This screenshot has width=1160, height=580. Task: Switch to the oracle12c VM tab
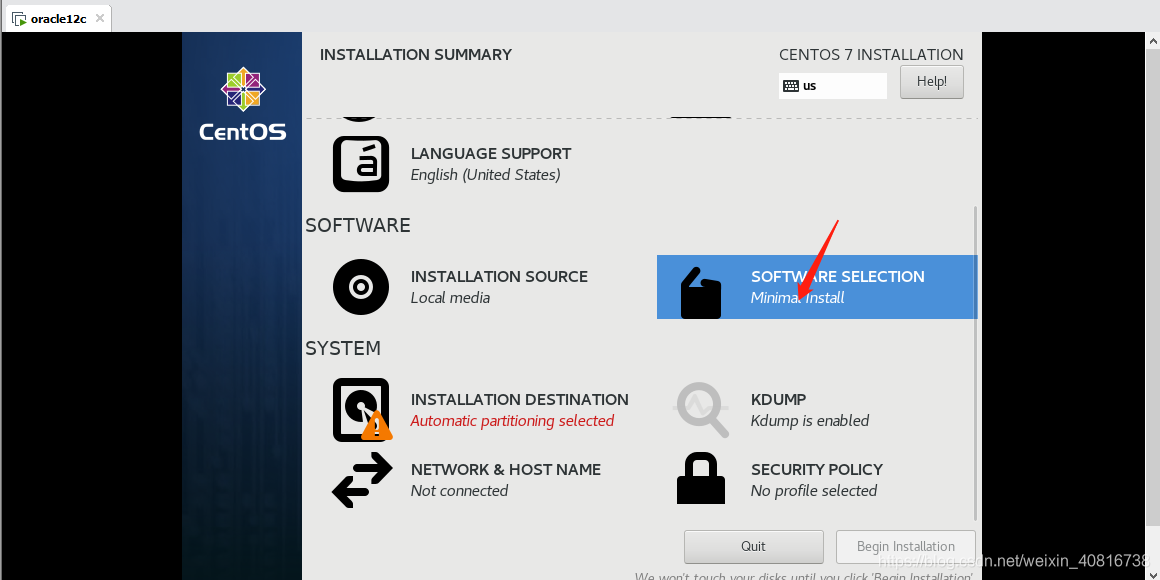58,18
